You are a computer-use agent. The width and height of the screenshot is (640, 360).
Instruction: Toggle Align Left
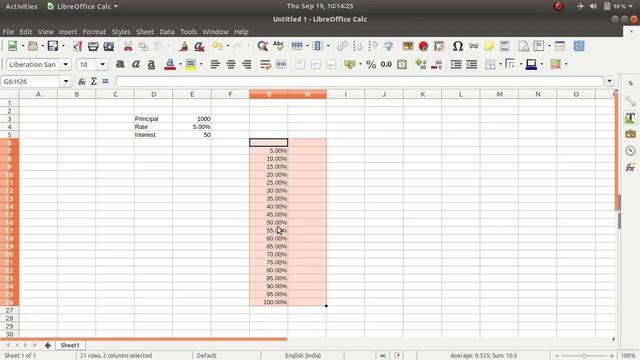pyautogui.click(x=215, y=64)
